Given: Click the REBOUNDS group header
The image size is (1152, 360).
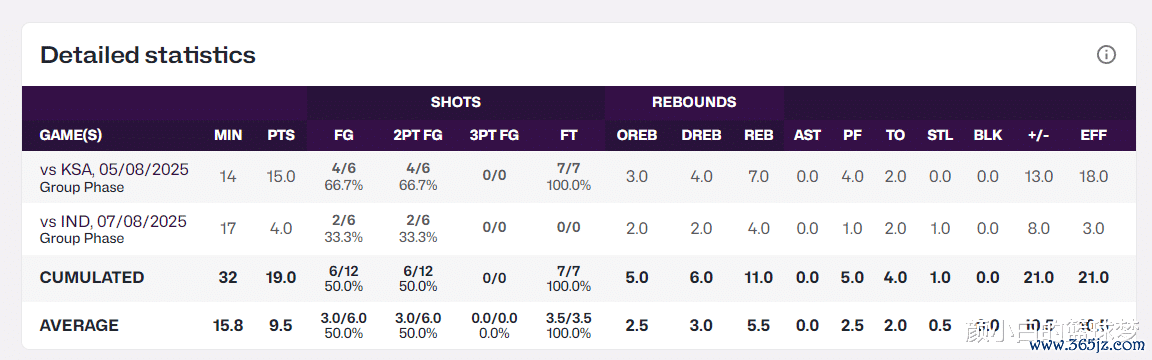Looking at the screenshot, I should point(694,102).
